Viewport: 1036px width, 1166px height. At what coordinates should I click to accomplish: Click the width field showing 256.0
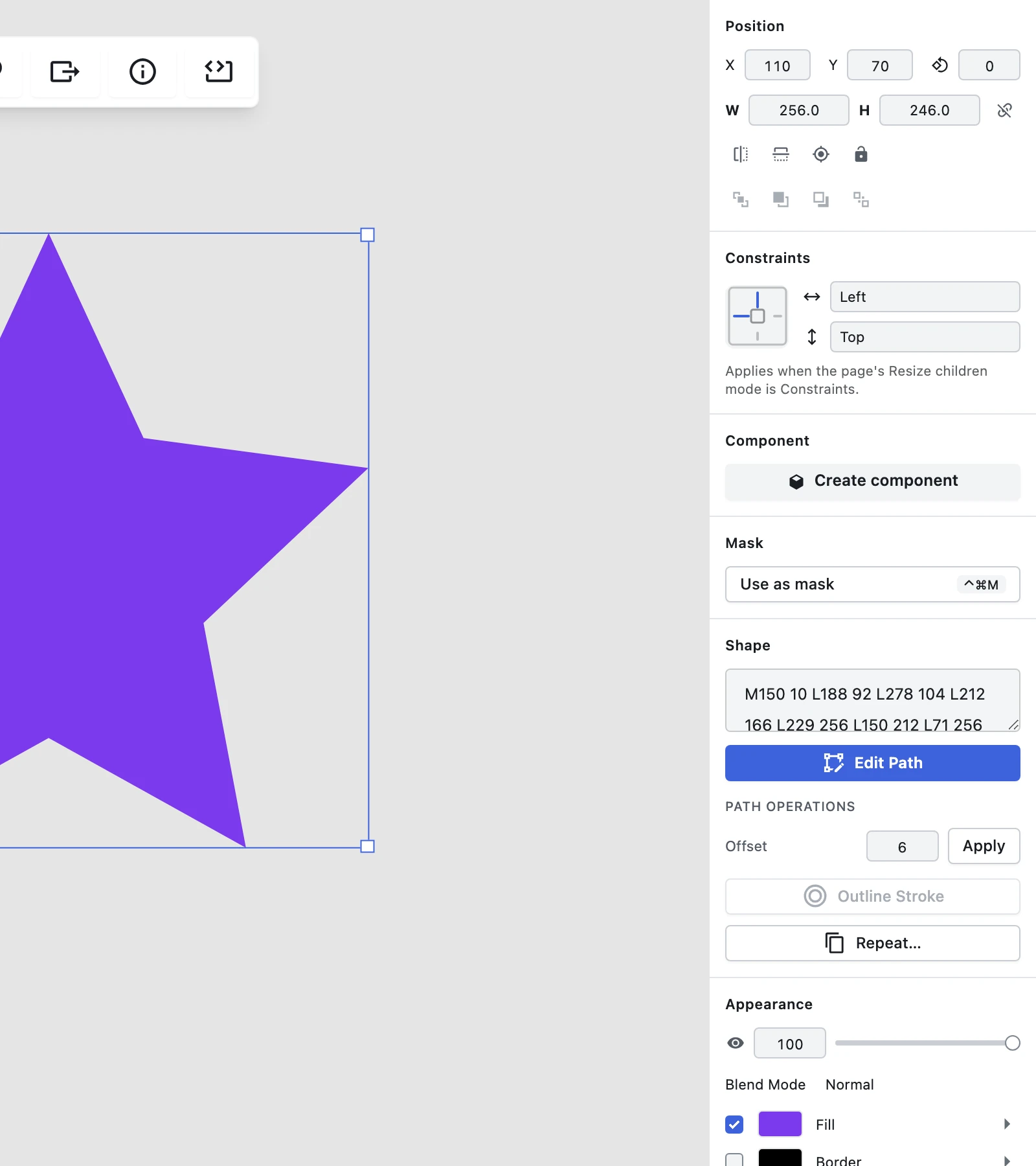(x=799, y=110)
